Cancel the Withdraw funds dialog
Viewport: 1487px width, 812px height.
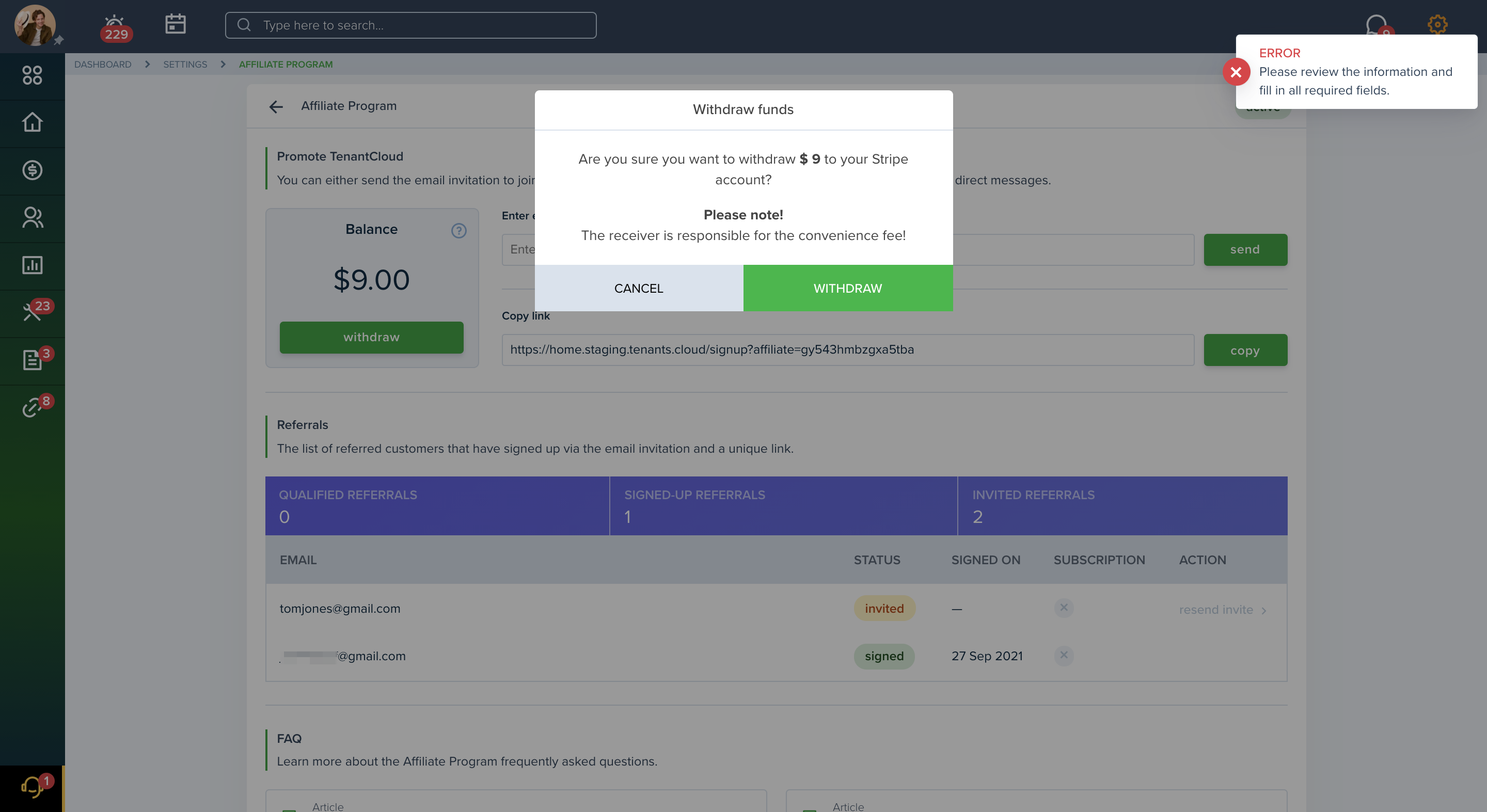click(639, 288)
